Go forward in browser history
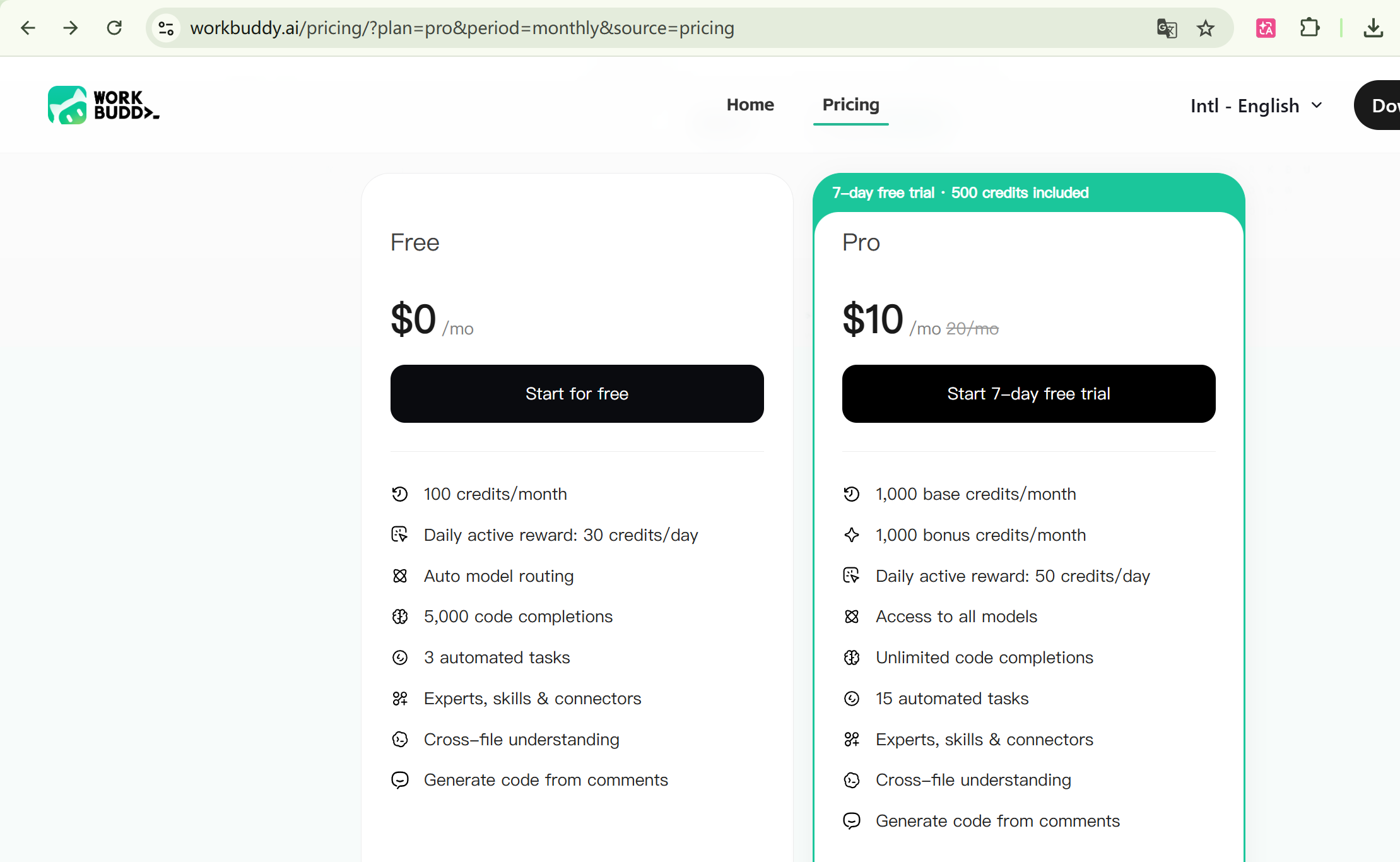This screenshot has height=862, width=1400. [71, 28]
